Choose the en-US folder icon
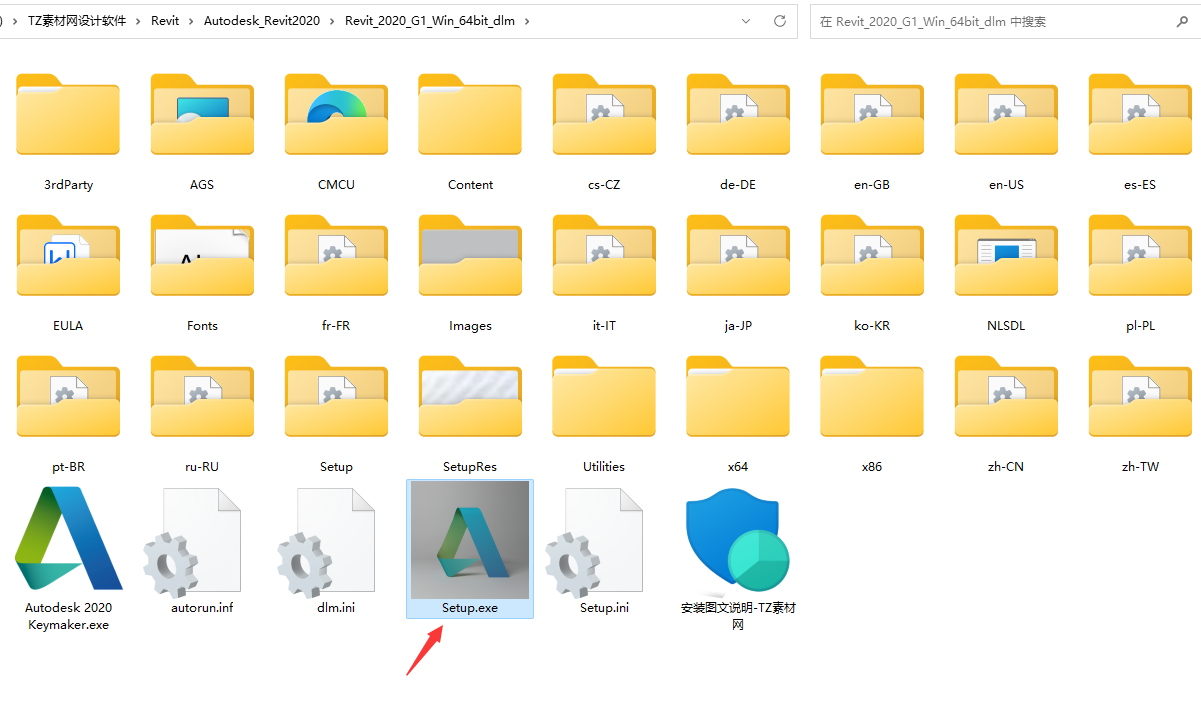Image resolution: width=1201 pixels, height=707 pixels. click(1006, 115)
